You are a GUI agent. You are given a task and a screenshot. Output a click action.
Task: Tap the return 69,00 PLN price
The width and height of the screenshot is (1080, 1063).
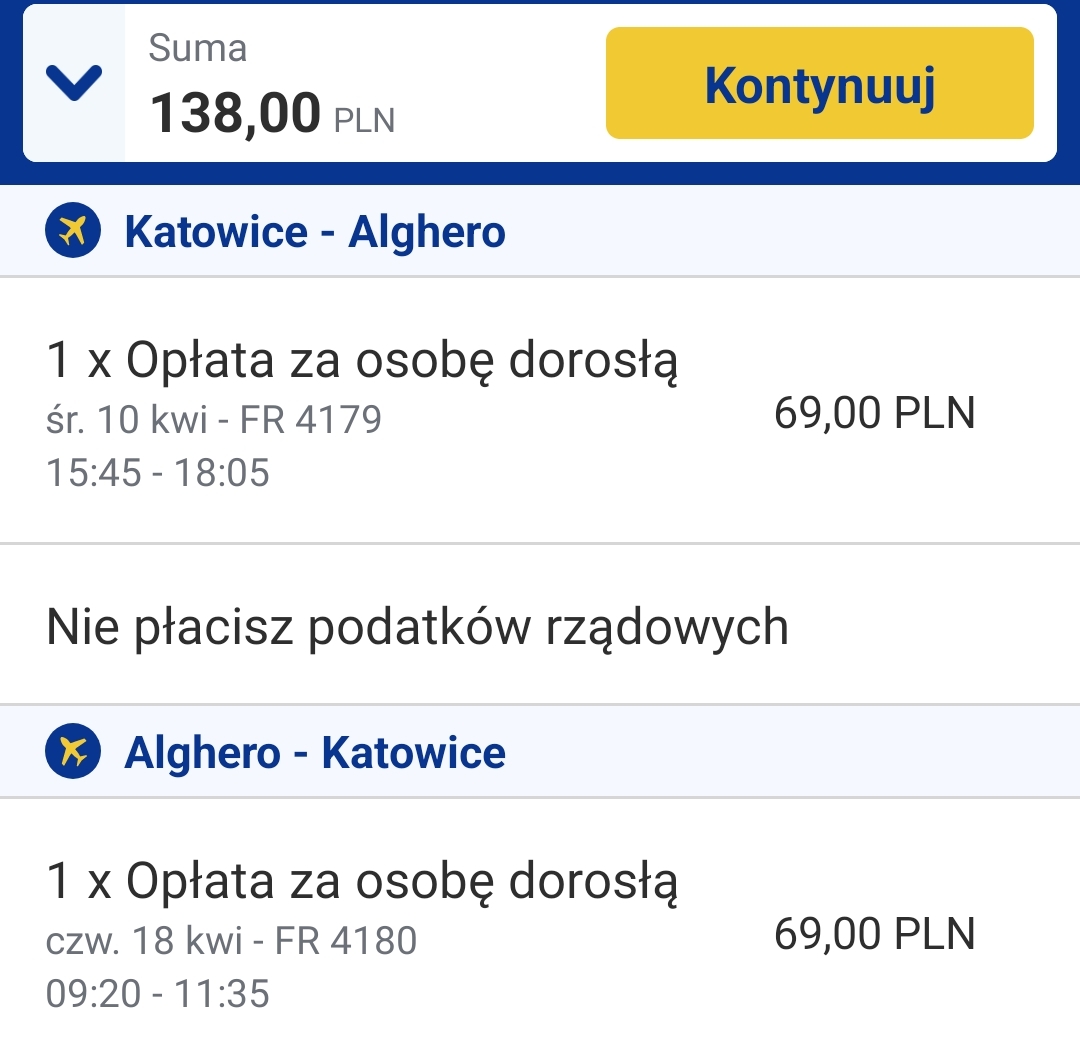point(875,933)
